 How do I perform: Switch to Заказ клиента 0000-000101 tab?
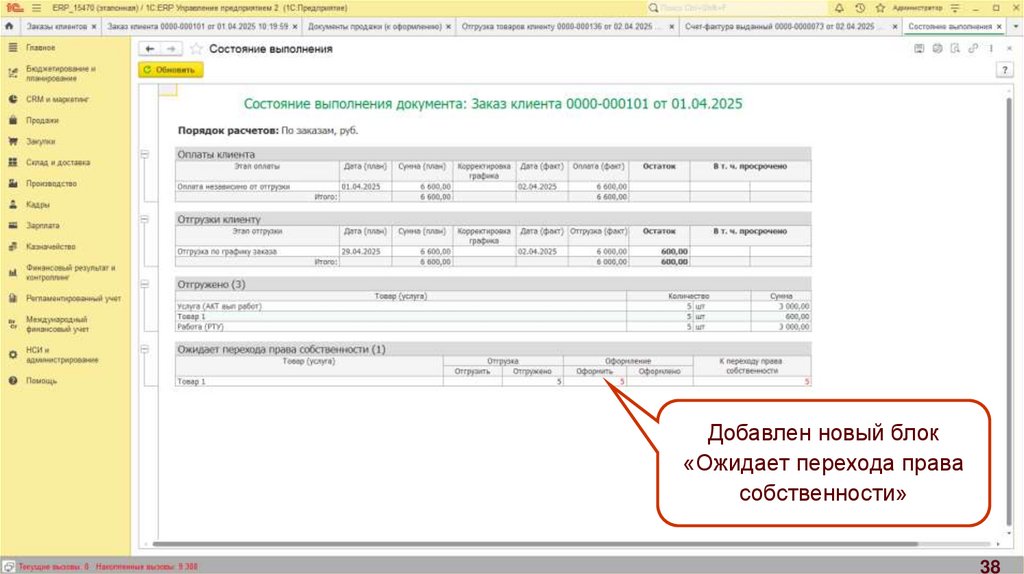197,27
